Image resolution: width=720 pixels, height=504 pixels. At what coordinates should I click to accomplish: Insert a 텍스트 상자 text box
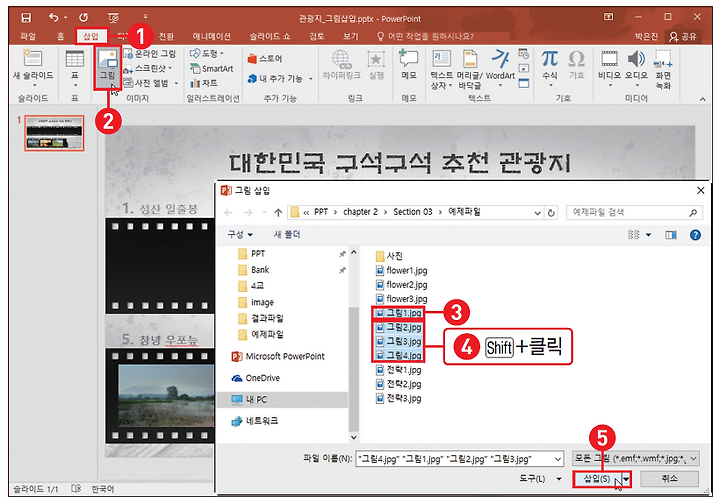[441, 69]
